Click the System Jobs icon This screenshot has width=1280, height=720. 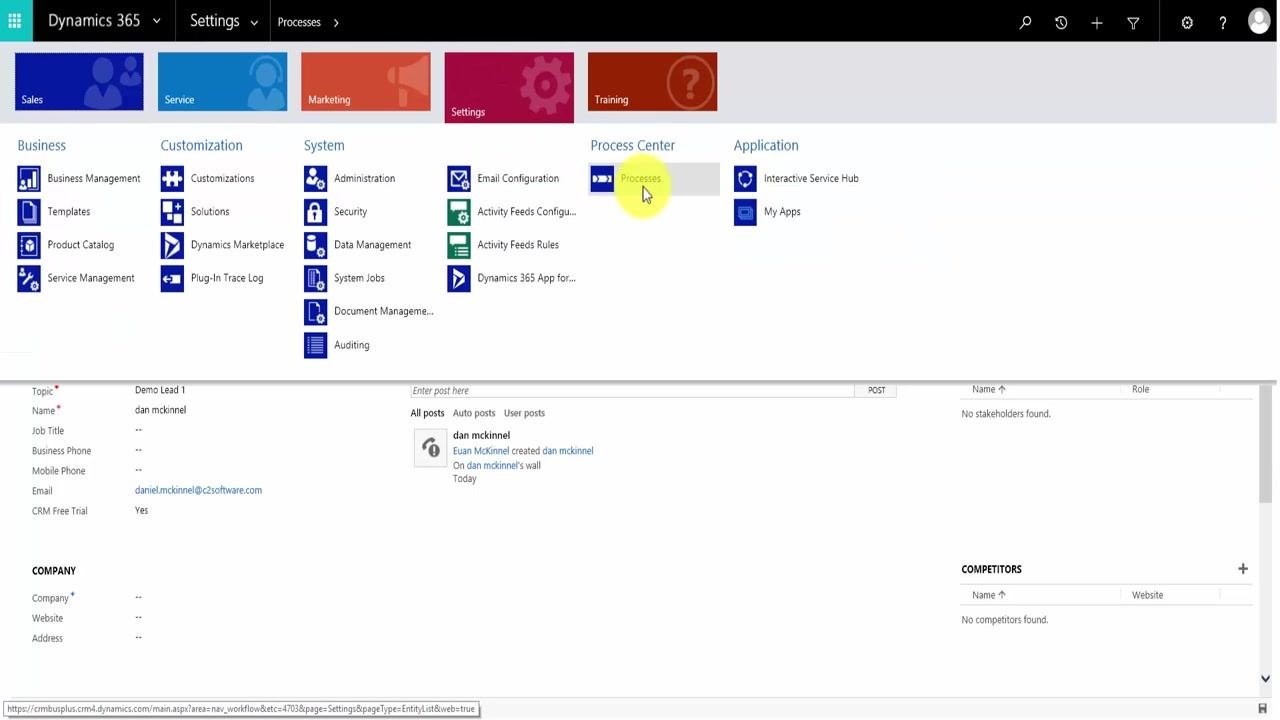[x=315, y=278]
